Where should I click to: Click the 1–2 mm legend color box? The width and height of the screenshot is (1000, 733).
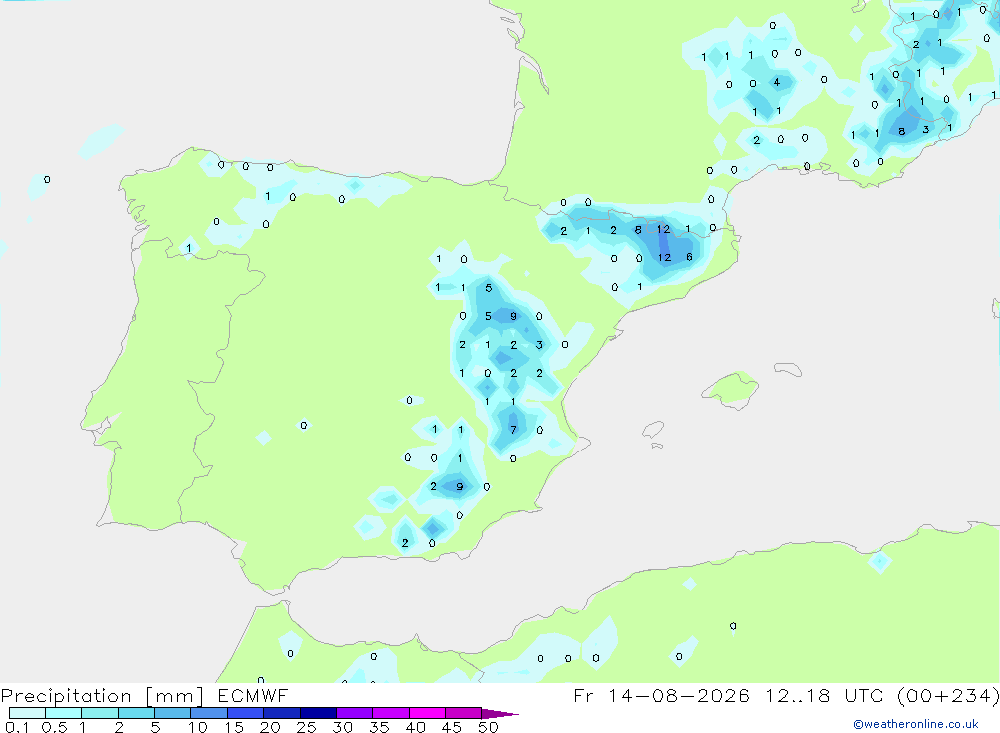point(100,713)
